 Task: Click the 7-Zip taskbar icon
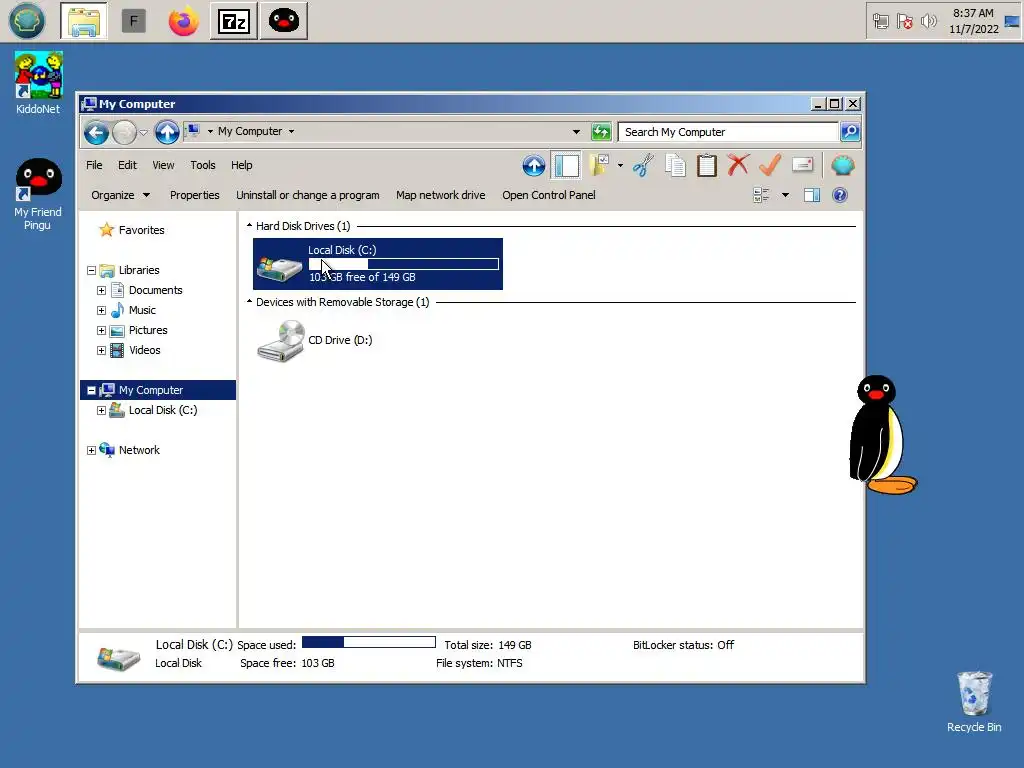point(234,21)
